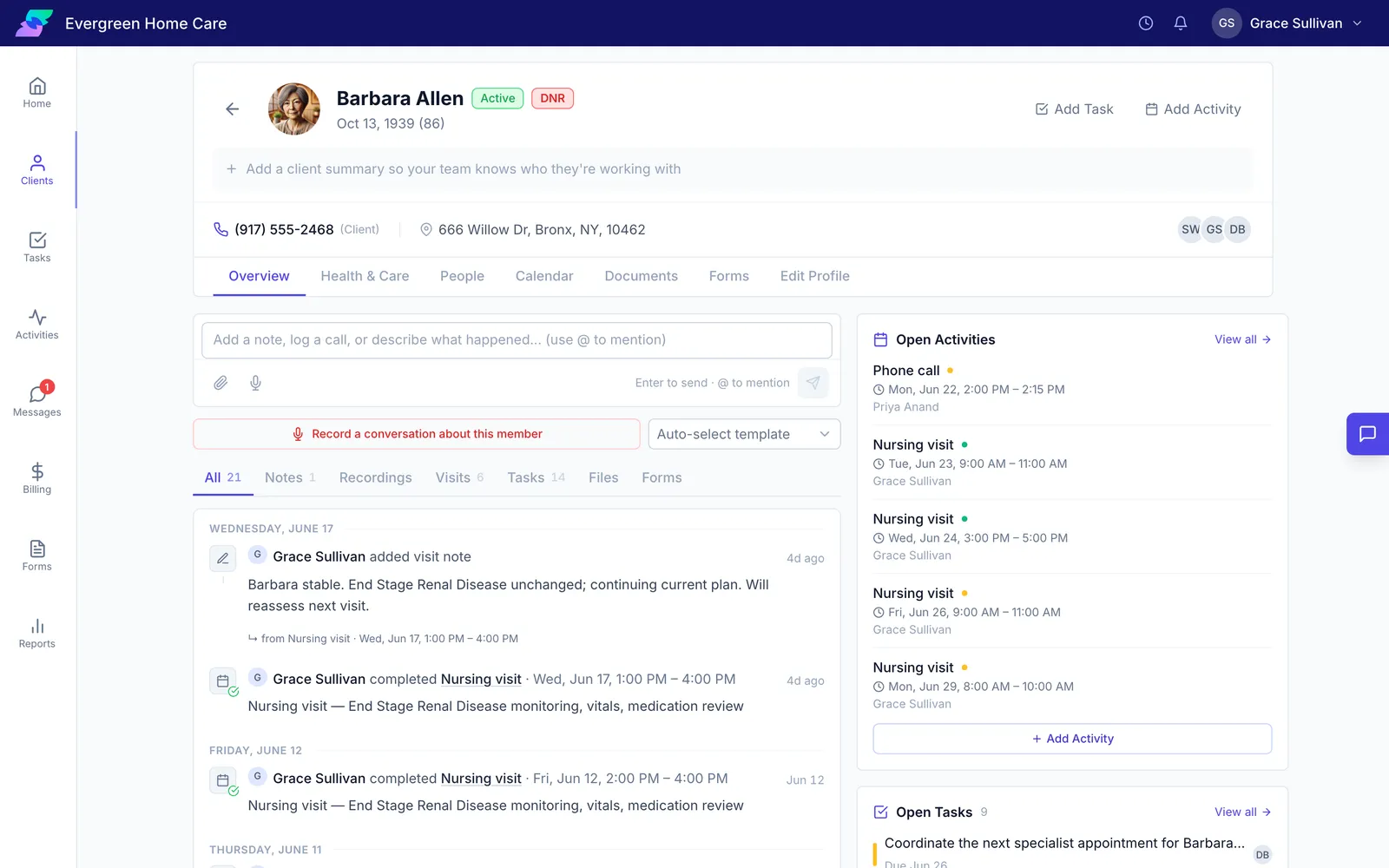Filter feed by Recordings
Image resolution: width=1389 pixels, height=868 pixels.
[376, 477]
